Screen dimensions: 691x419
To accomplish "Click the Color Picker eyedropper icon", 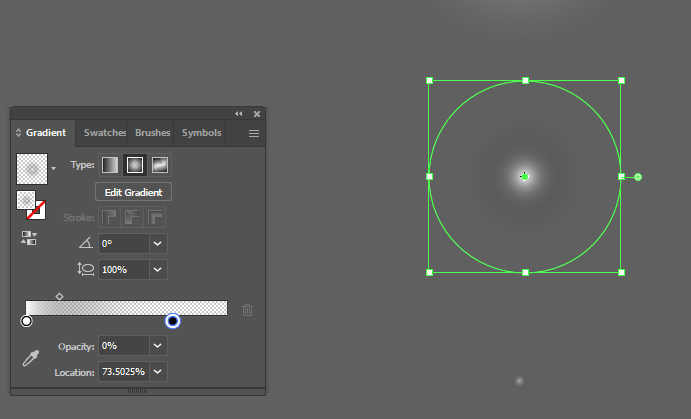I will click(x=31, y=358).
